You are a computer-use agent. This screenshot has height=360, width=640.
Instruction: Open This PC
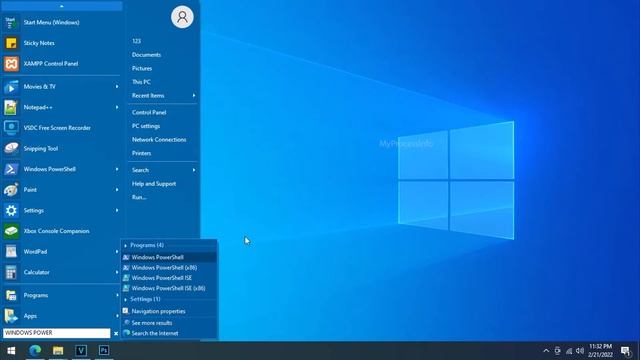pyautogui.click(x=141, y=82)
